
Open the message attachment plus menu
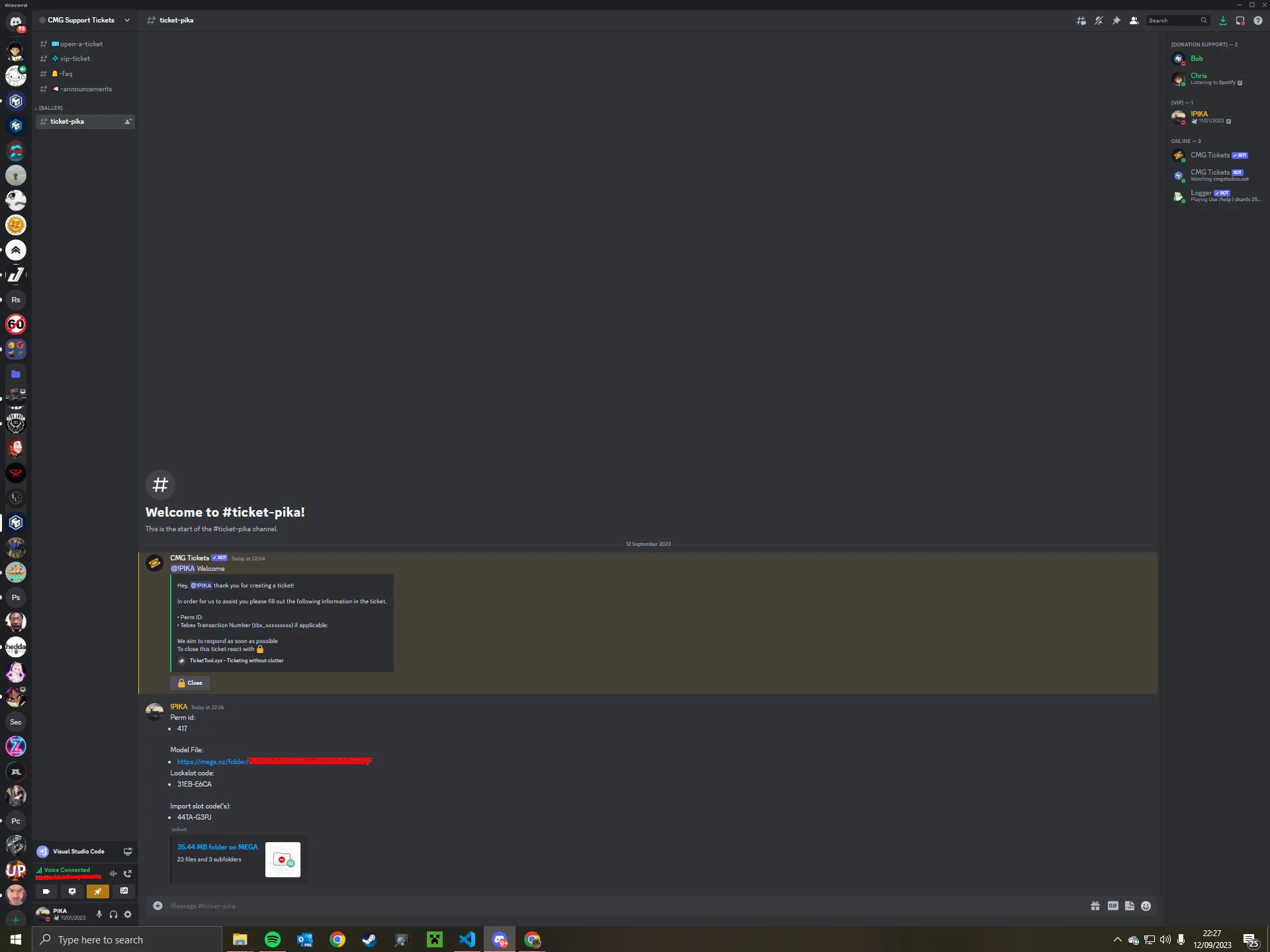tap(158, 906)
